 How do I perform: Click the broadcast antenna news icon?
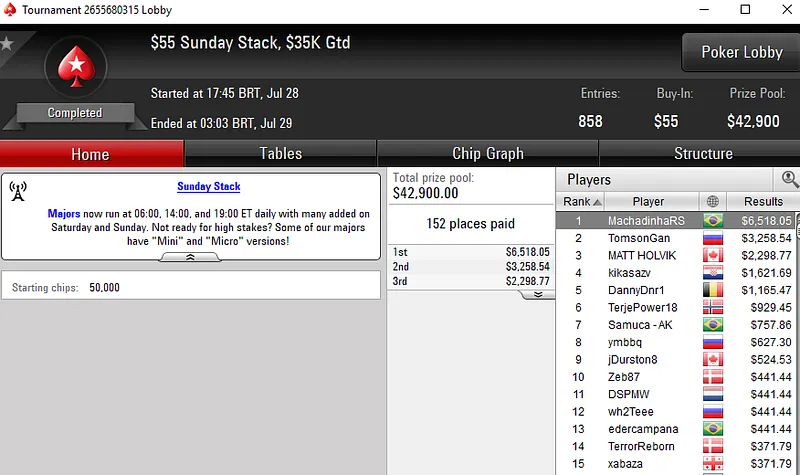click(x=18, y=191)
